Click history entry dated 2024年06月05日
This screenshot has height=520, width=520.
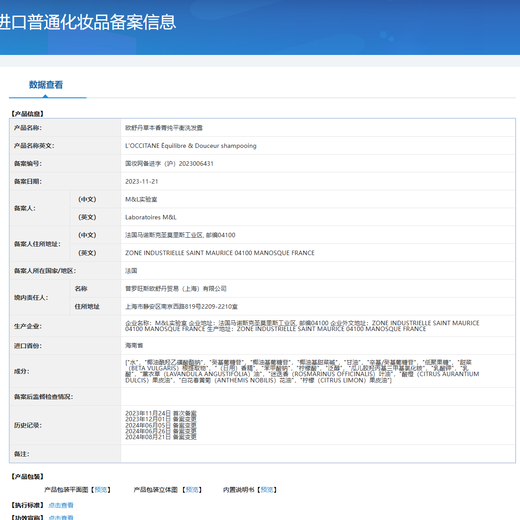[161, 425]
